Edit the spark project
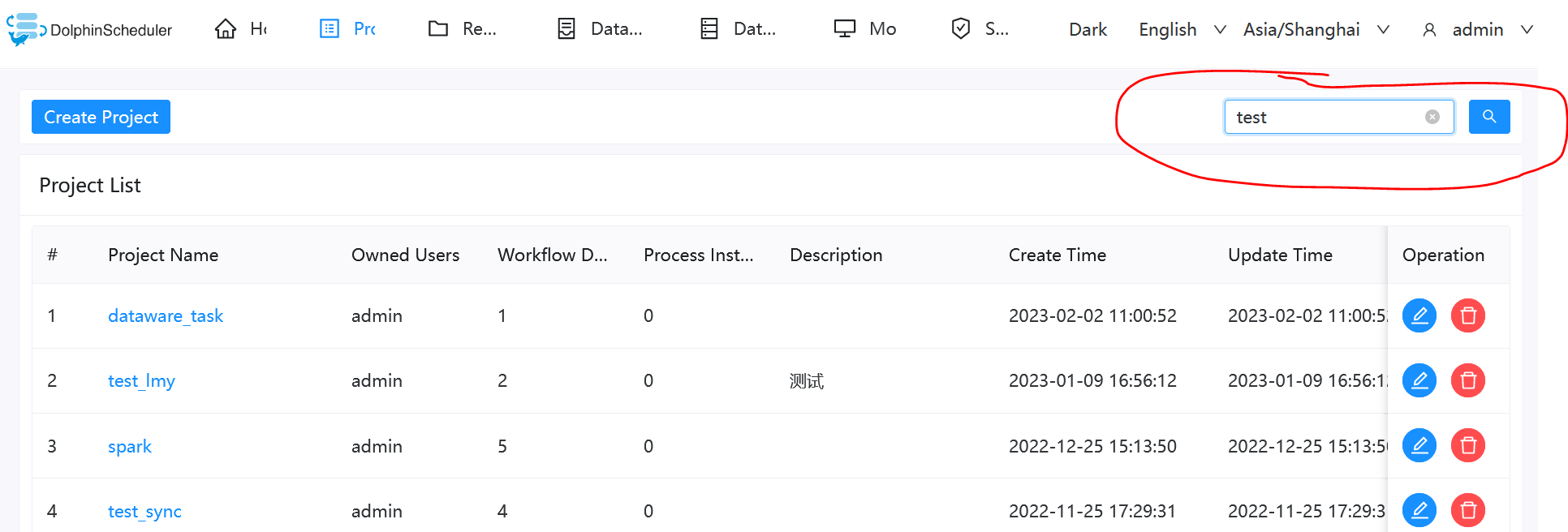1568x532 pixels. 1419,445
